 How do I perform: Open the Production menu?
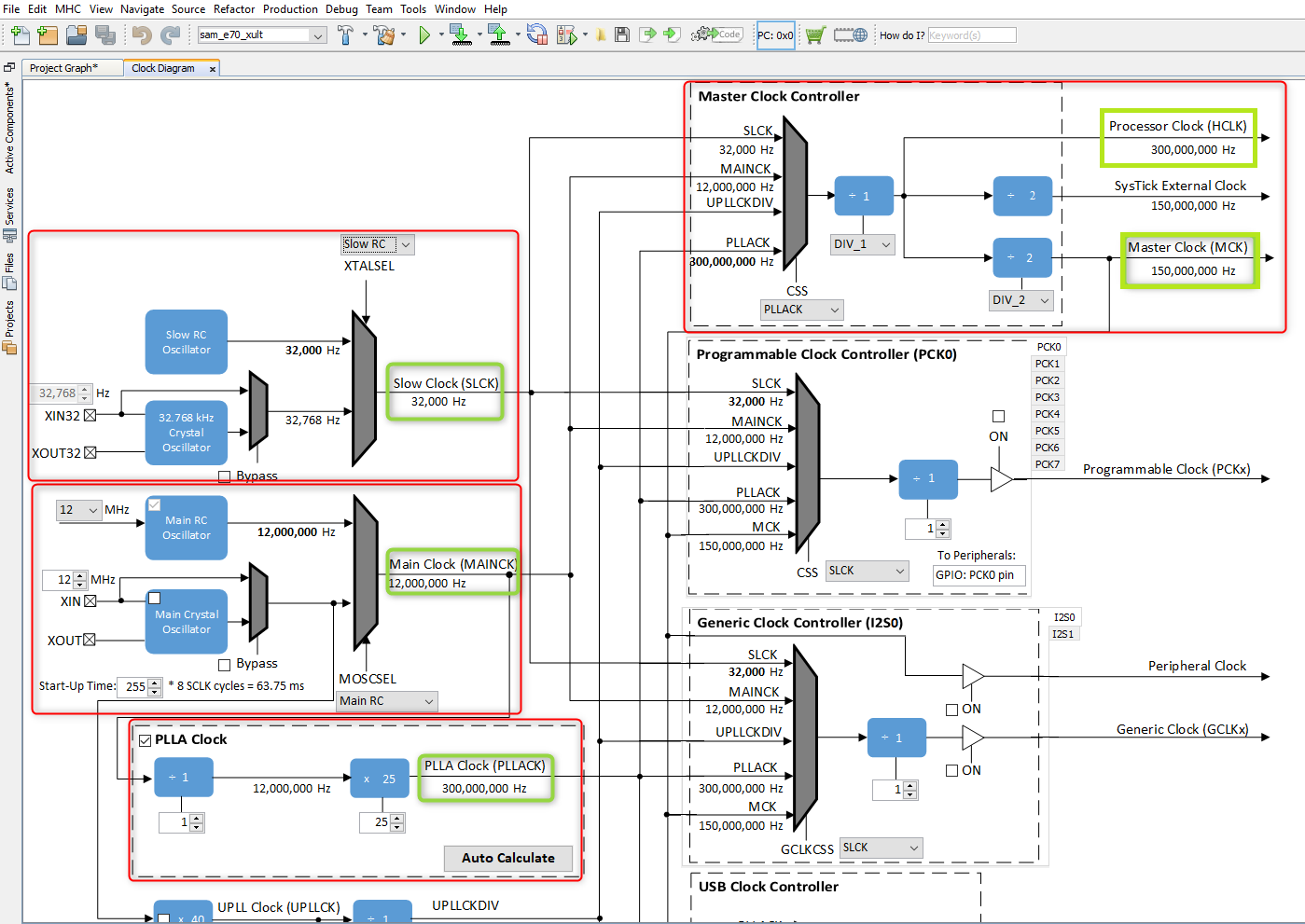click(x=290, y=8)
